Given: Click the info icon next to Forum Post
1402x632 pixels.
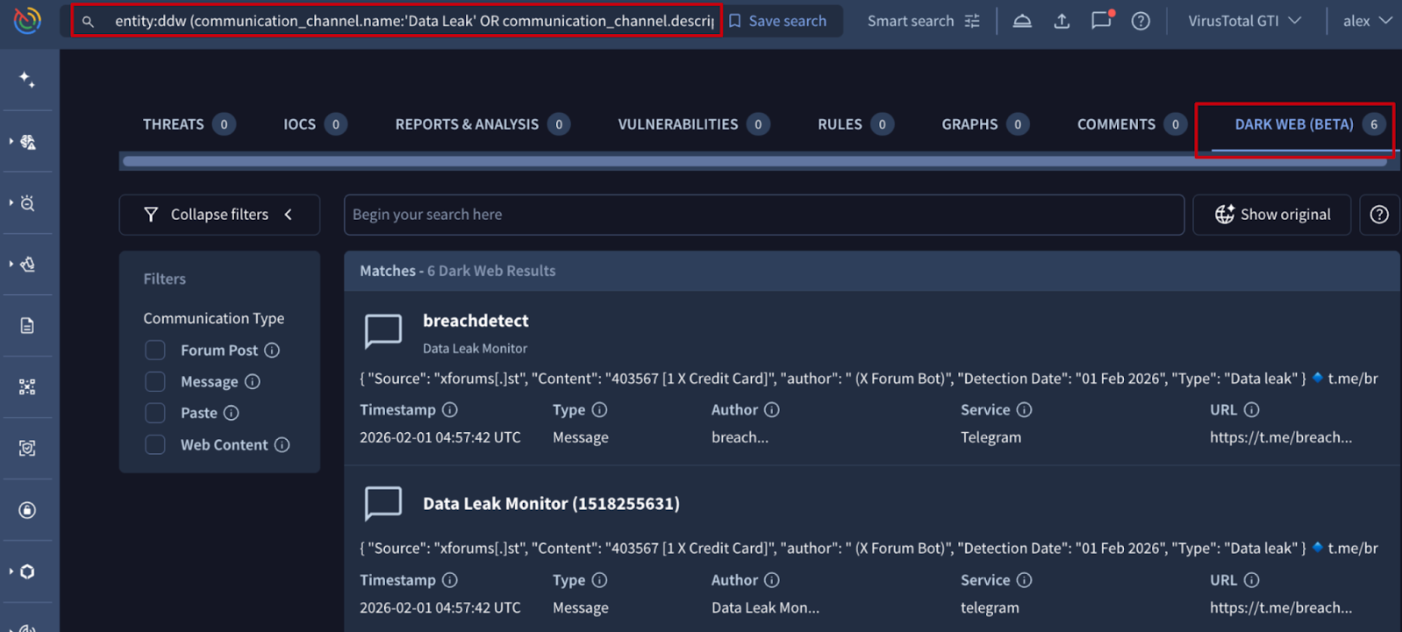Looking at the screenshot, I should 272,350.
